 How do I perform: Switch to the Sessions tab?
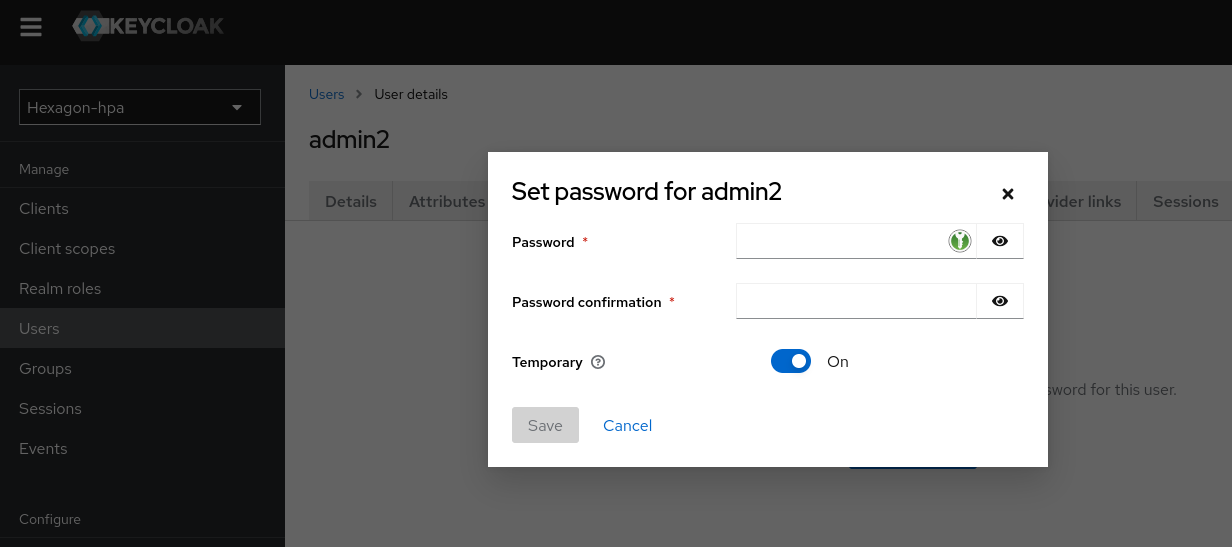point(1185,201)
